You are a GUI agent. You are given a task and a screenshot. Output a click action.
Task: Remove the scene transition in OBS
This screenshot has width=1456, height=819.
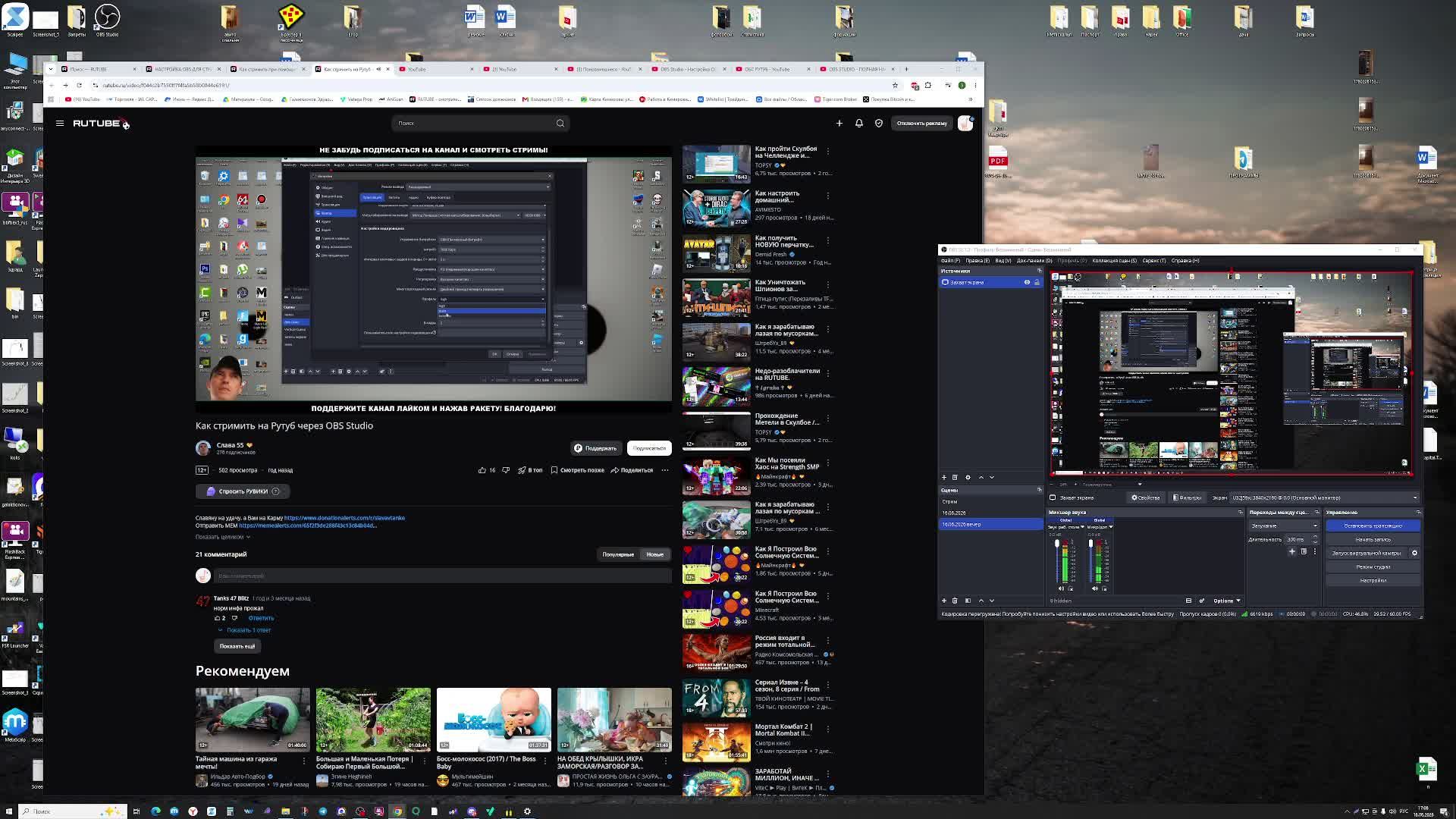[x=1304, y=551]
